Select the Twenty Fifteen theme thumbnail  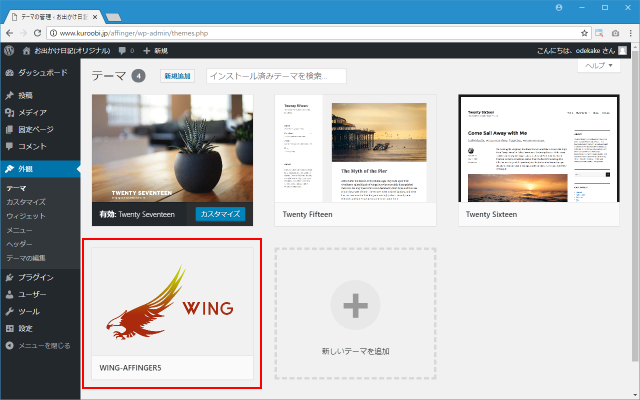pos(355,149)
